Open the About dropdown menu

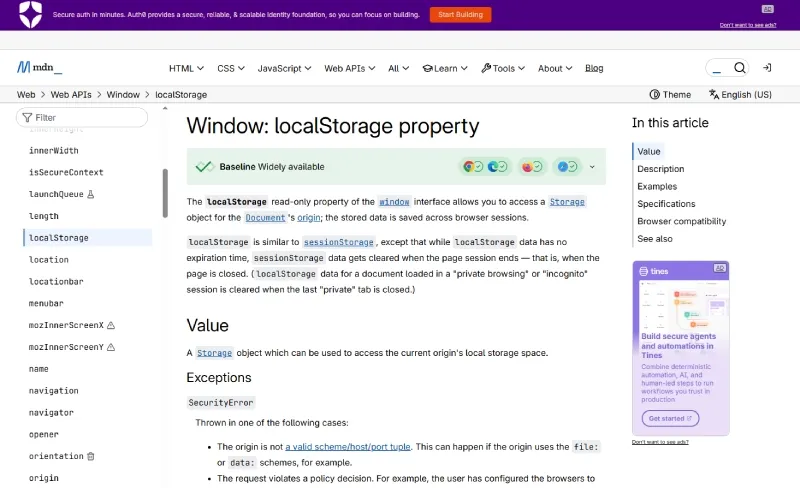(555, 68)
